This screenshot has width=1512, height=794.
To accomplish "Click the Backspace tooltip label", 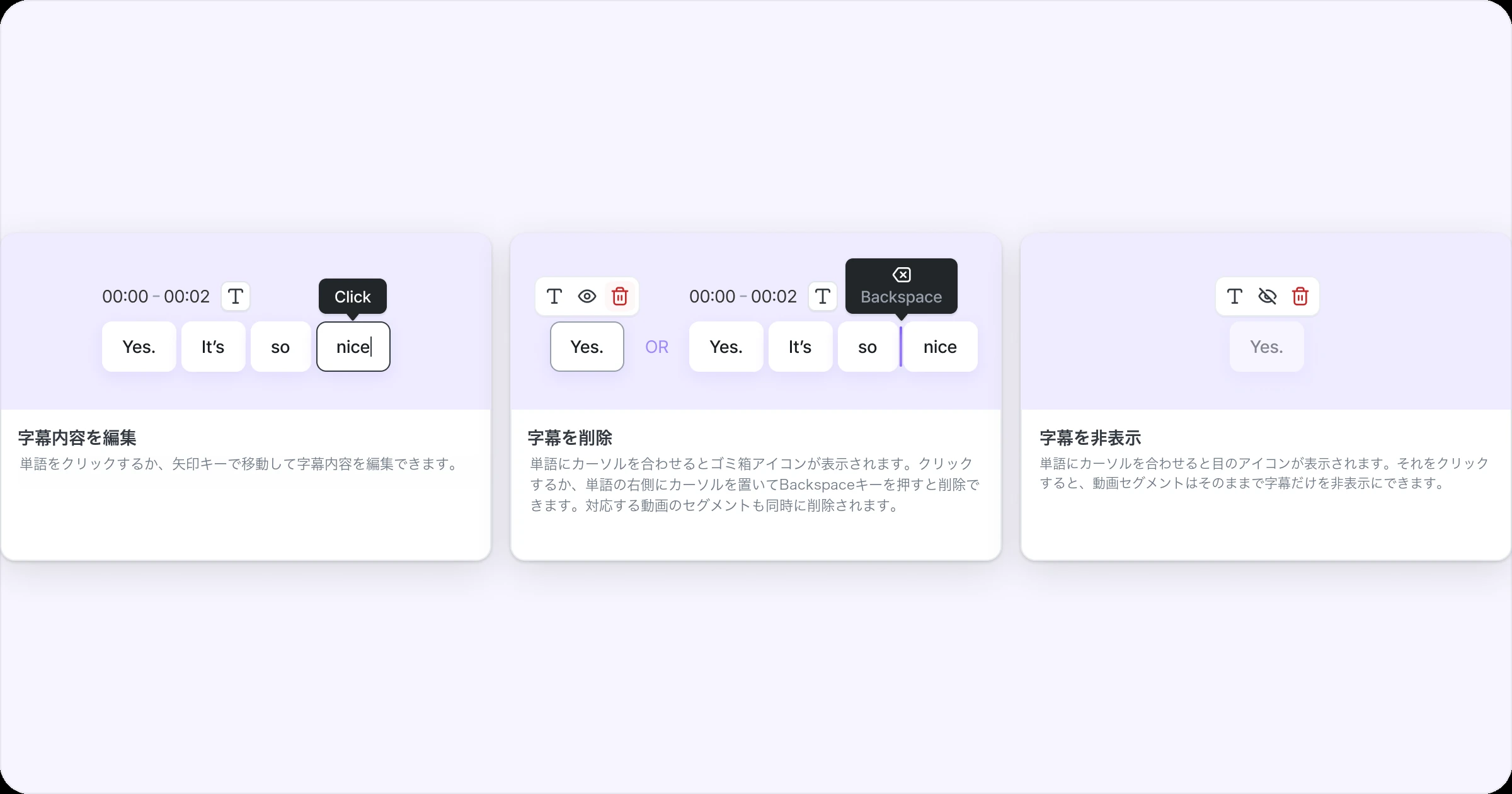I will coord(902,297).
